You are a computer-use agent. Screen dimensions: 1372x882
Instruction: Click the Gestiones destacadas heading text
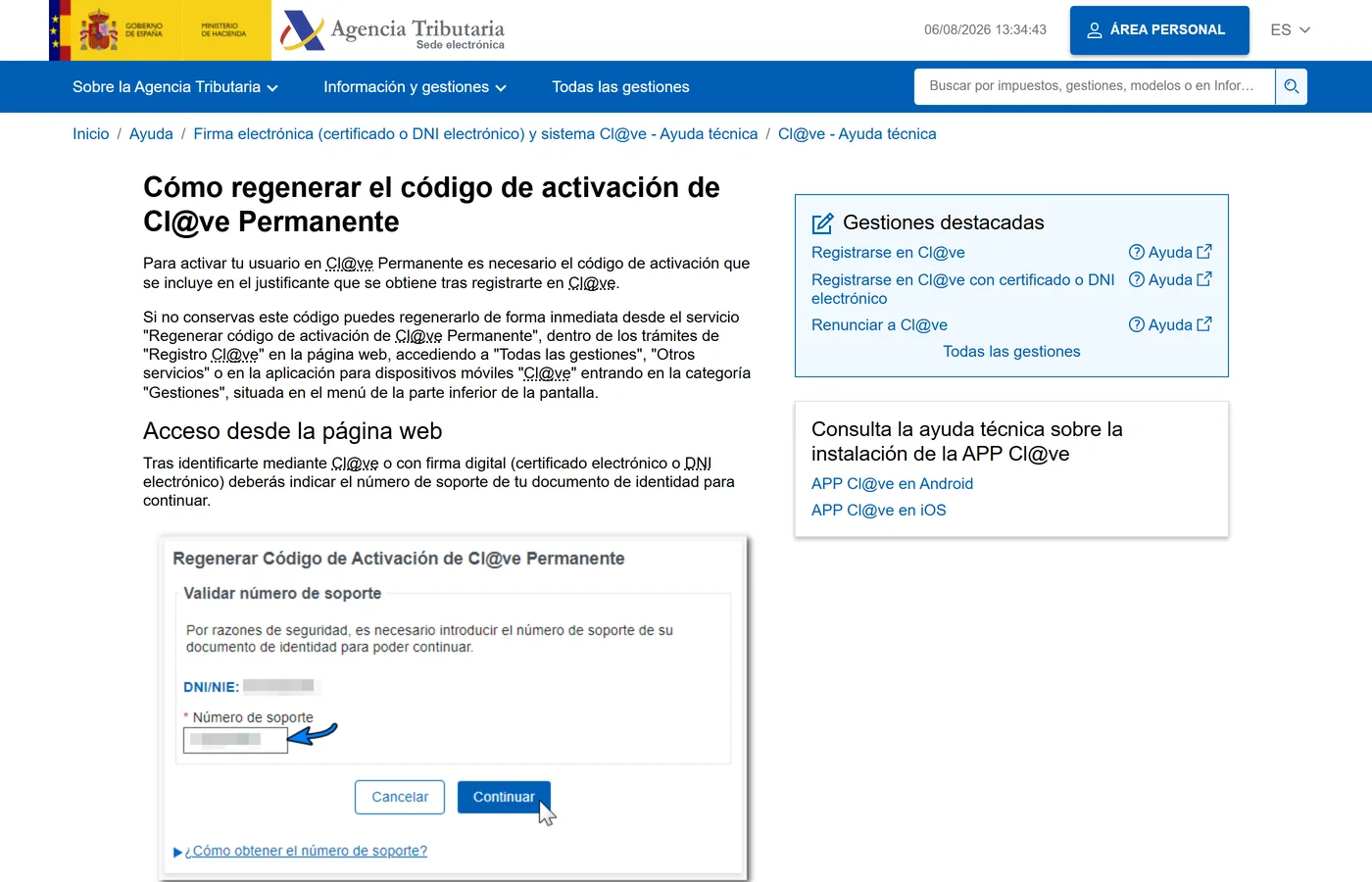click(x=944, y=222)
